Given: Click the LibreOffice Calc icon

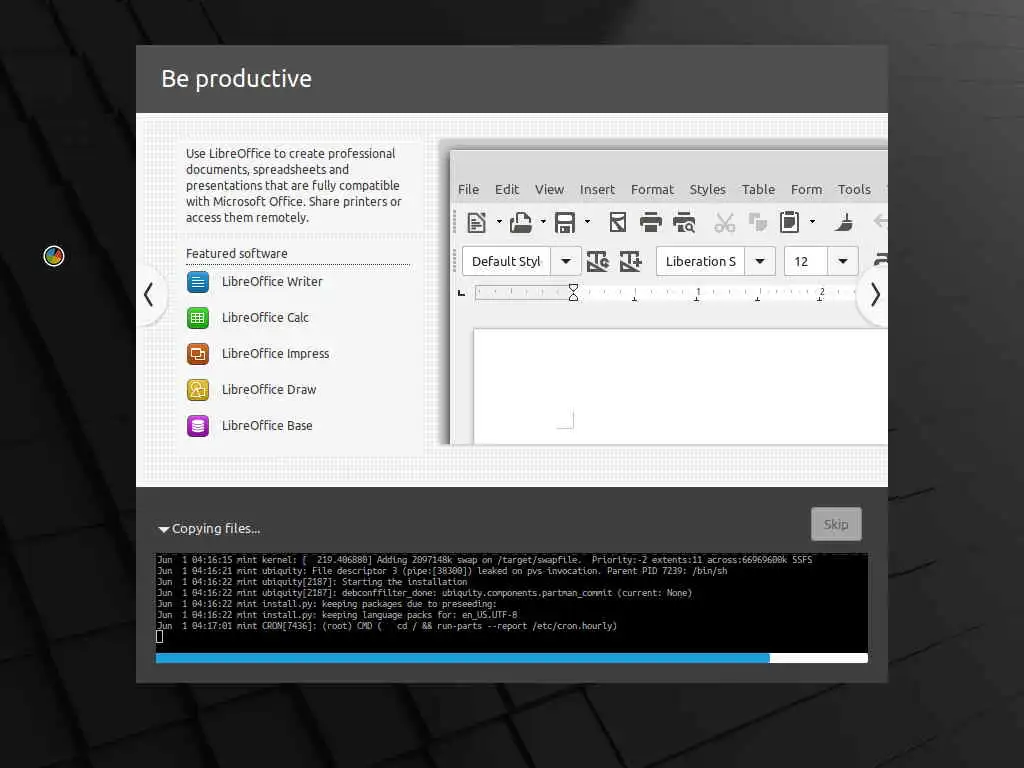Looking at the screenshot, I should click(198, 318).
